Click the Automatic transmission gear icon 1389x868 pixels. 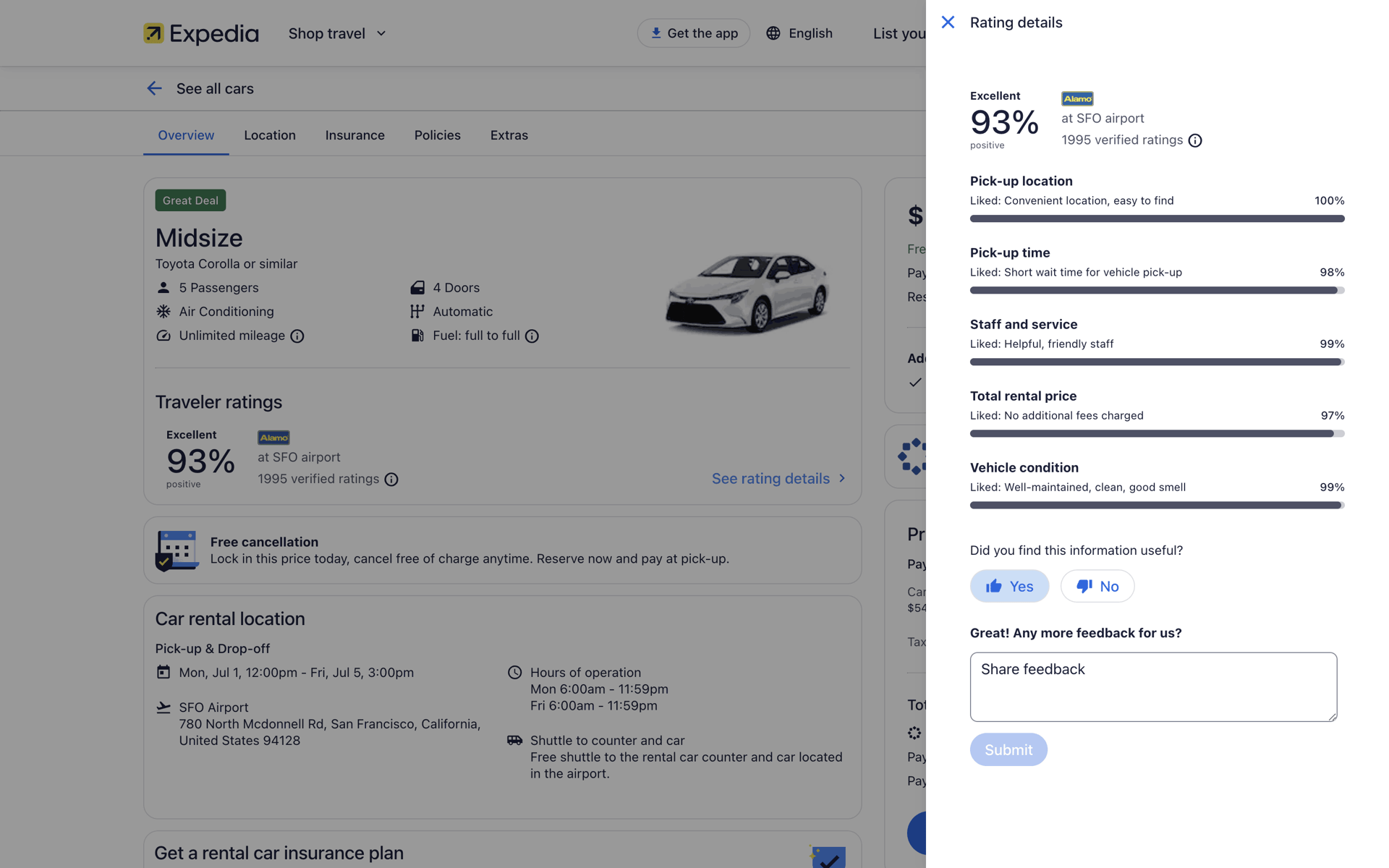[417, 312]
